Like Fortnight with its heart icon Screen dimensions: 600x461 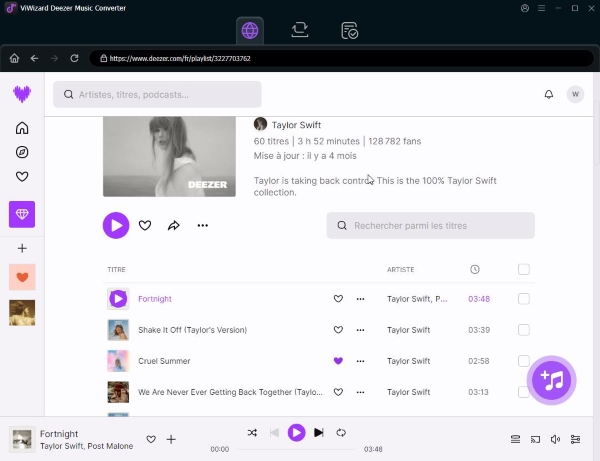coord(338,299)
